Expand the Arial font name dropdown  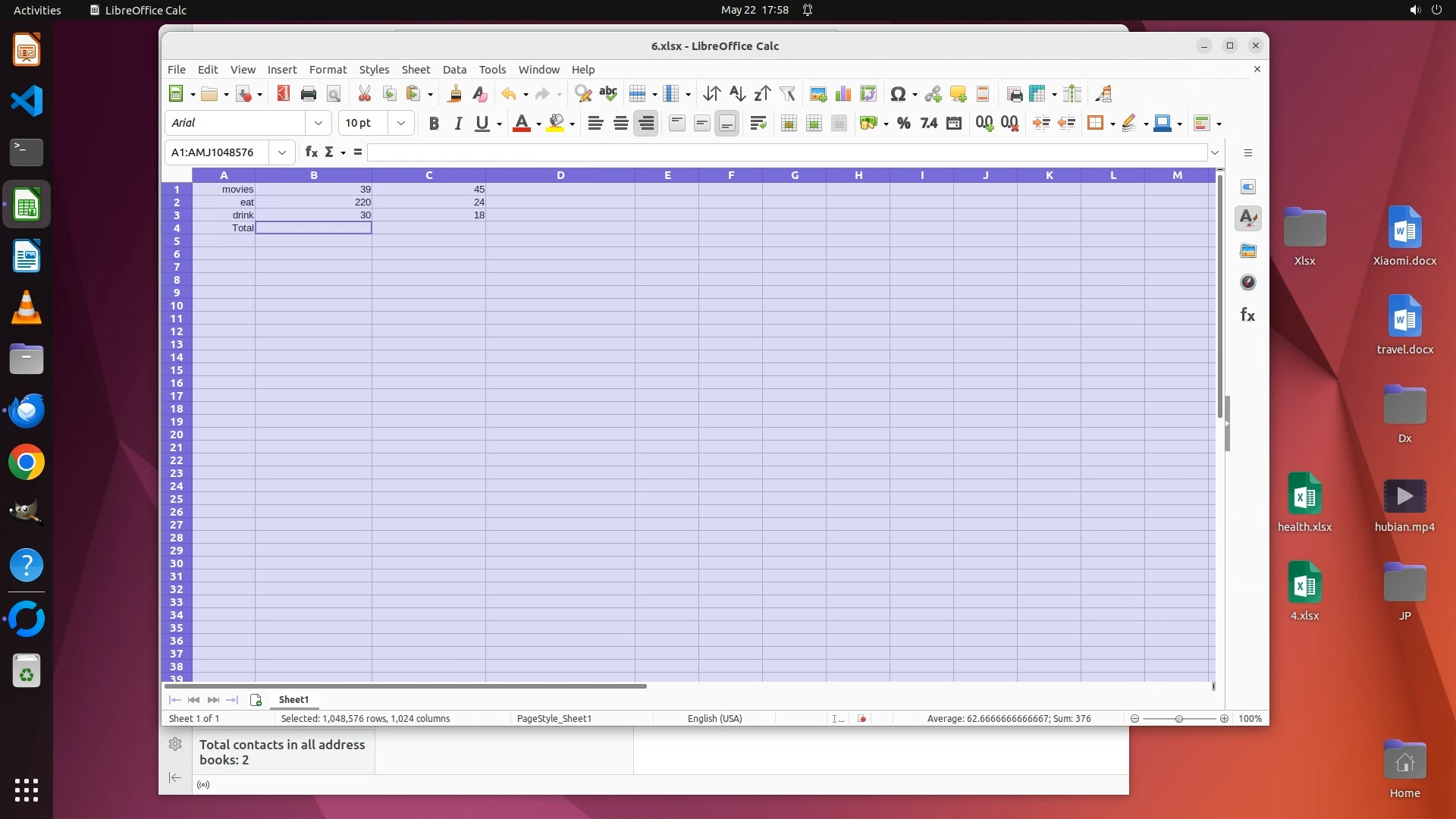click(318, 124)
